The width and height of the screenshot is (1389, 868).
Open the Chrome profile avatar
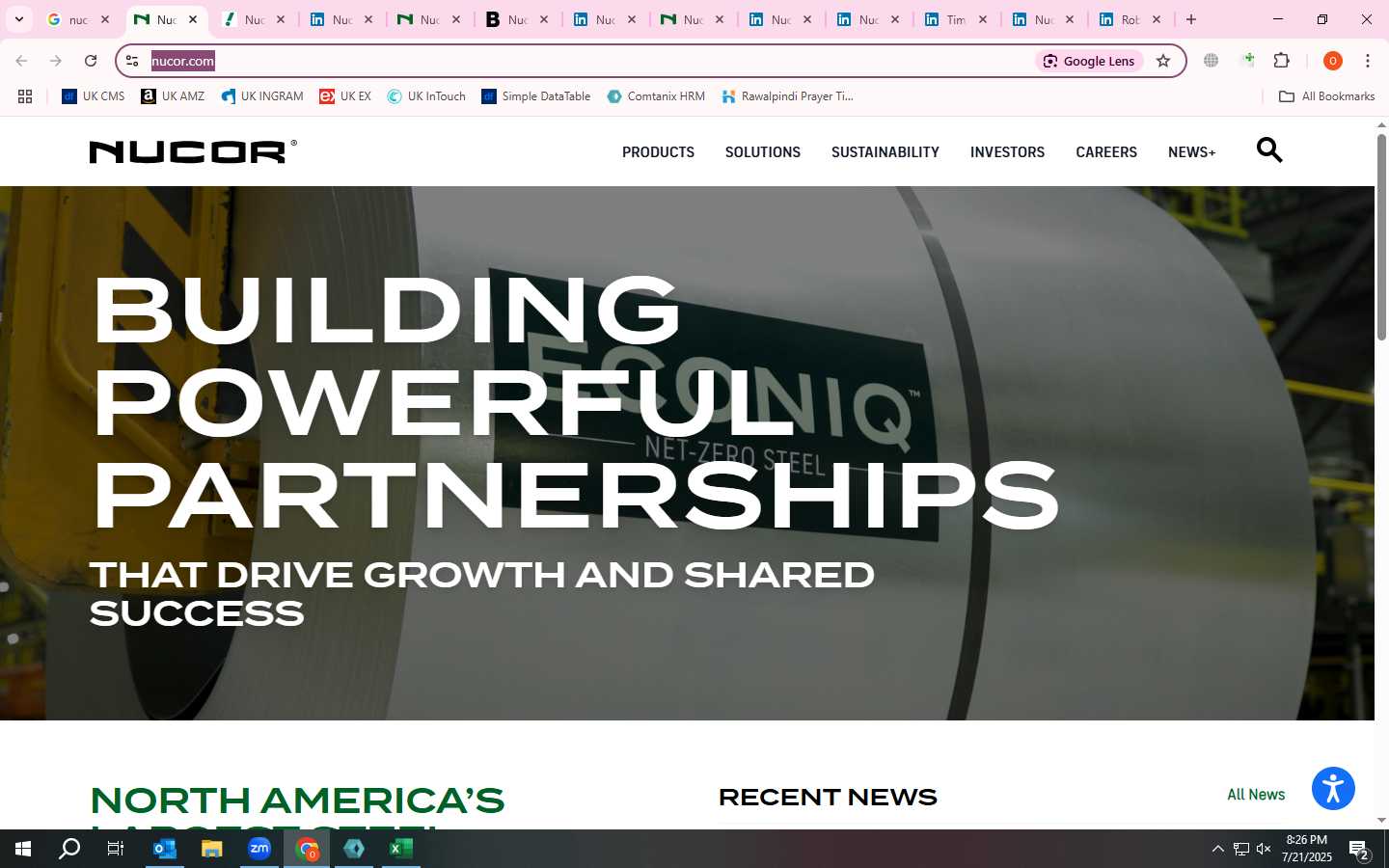pos(1332,61)
